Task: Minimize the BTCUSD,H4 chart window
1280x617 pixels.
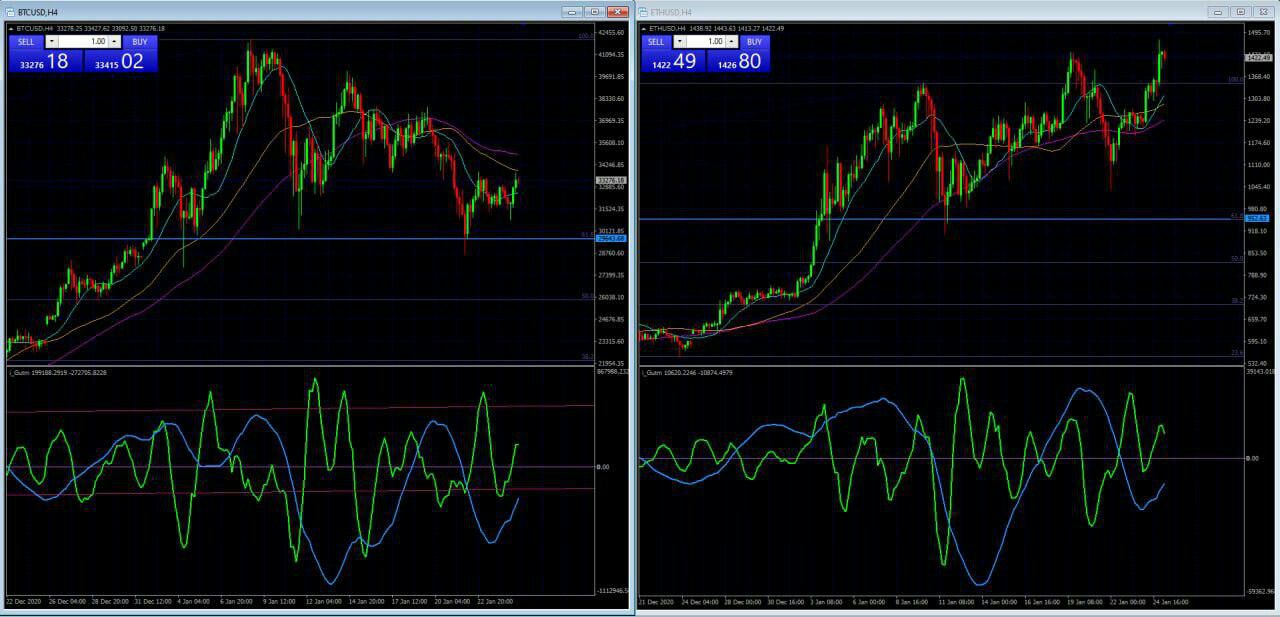Action: point(572,12)
